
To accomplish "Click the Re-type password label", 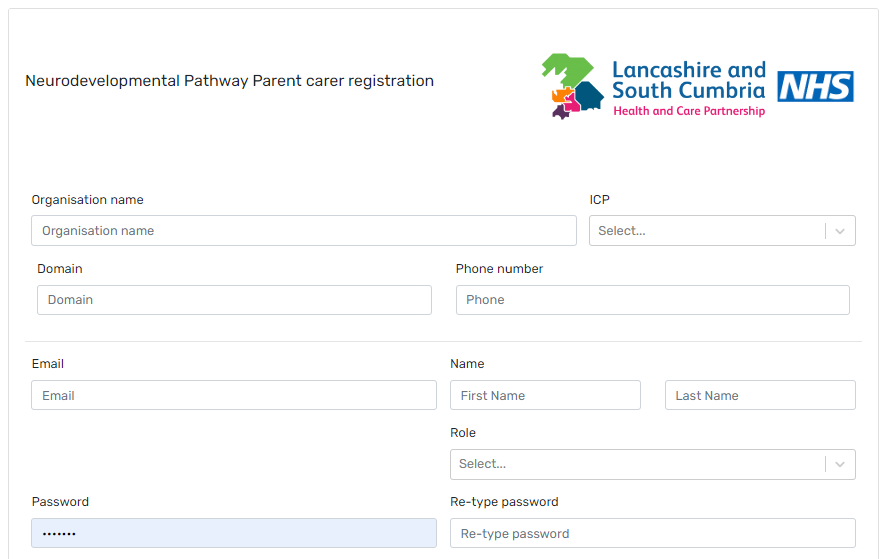I will [x=504, y=502].
